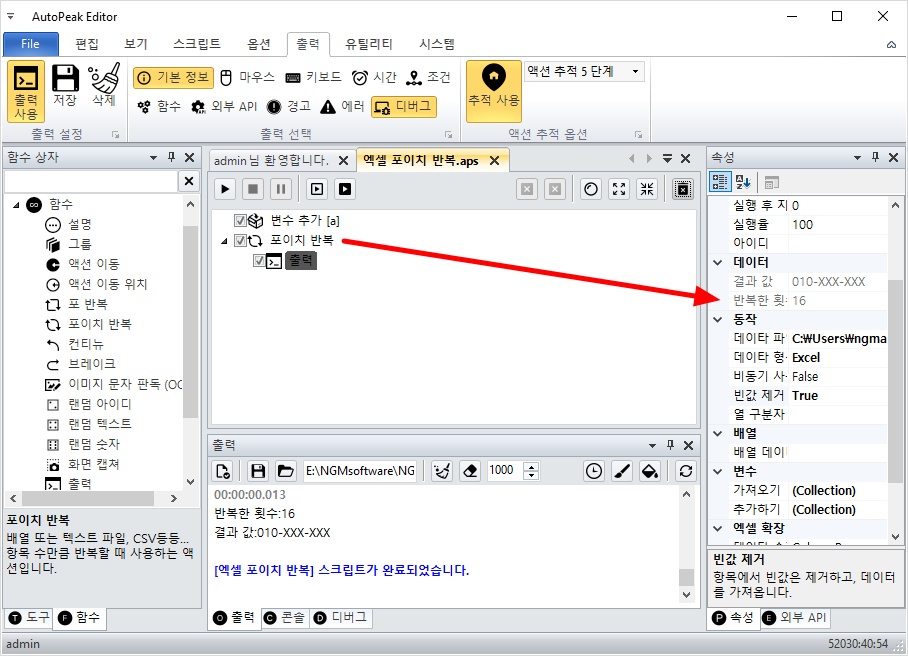
Task: Collapse the 포이치 반복 tree node
Action: pyautogui.click(x=224, y=241)
